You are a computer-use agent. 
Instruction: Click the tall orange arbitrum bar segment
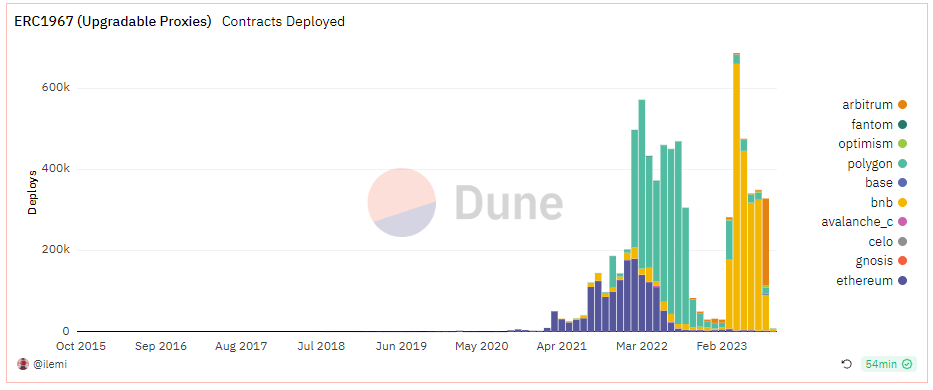pos(766,242)
